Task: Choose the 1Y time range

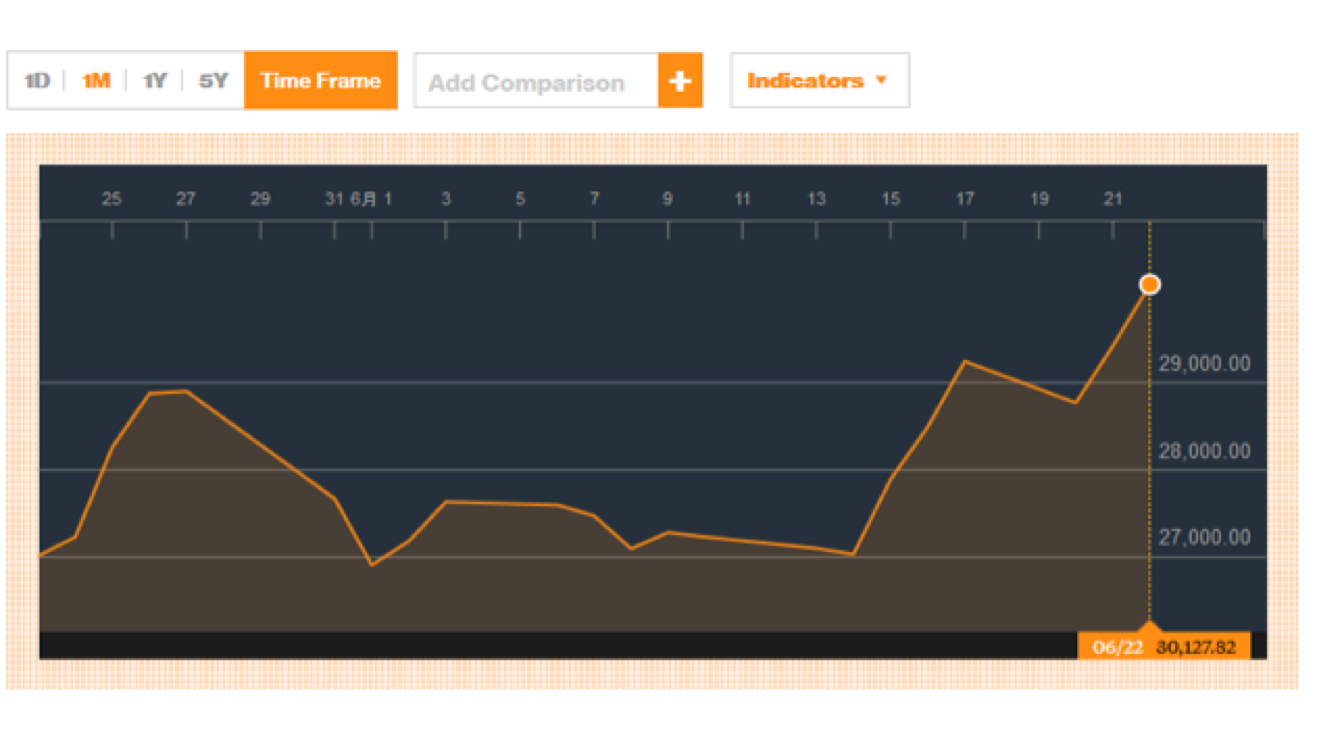Action: 154,81
